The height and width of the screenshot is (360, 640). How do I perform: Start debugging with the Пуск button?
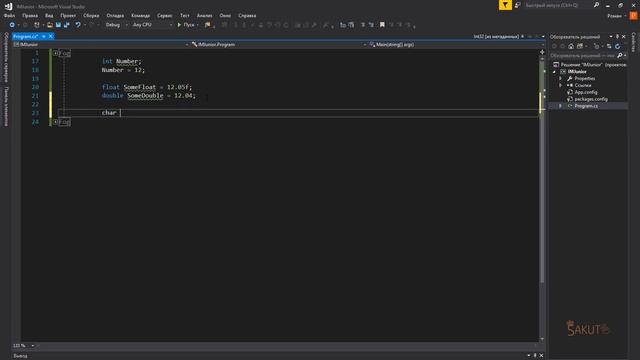pos(186,25)
